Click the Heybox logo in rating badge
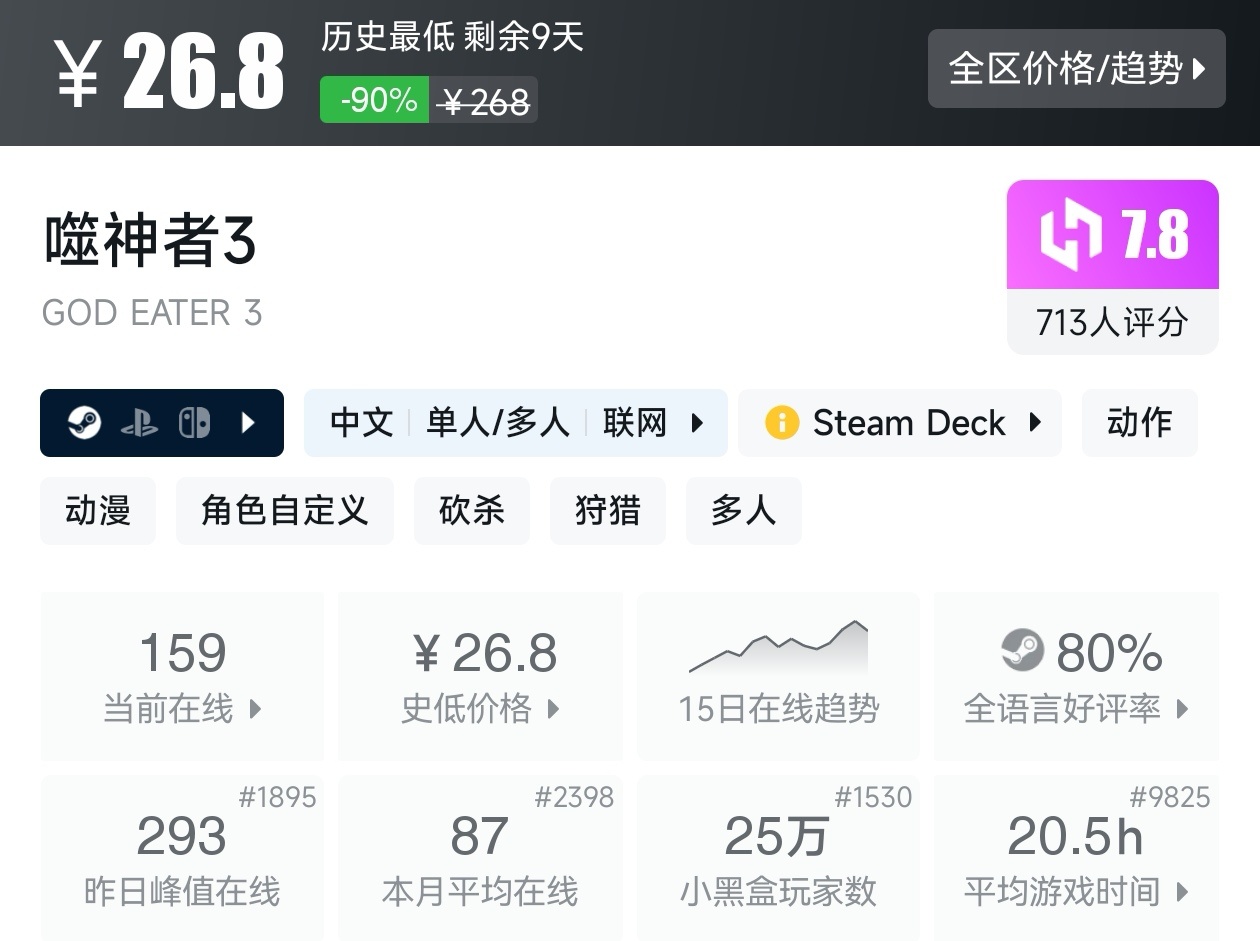 [1070, 234]
